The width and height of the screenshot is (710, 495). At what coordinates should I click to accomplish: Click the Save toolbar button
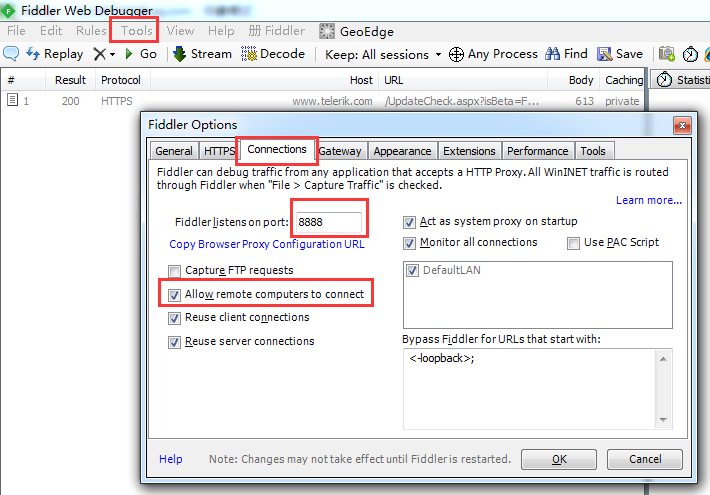pyautogui.click(x=620, y=54)
